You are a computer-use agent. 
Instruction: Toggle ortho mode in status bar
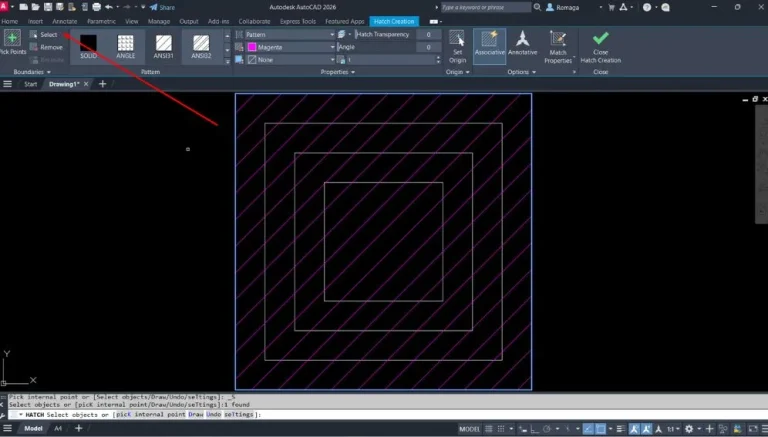click(534, 429)
